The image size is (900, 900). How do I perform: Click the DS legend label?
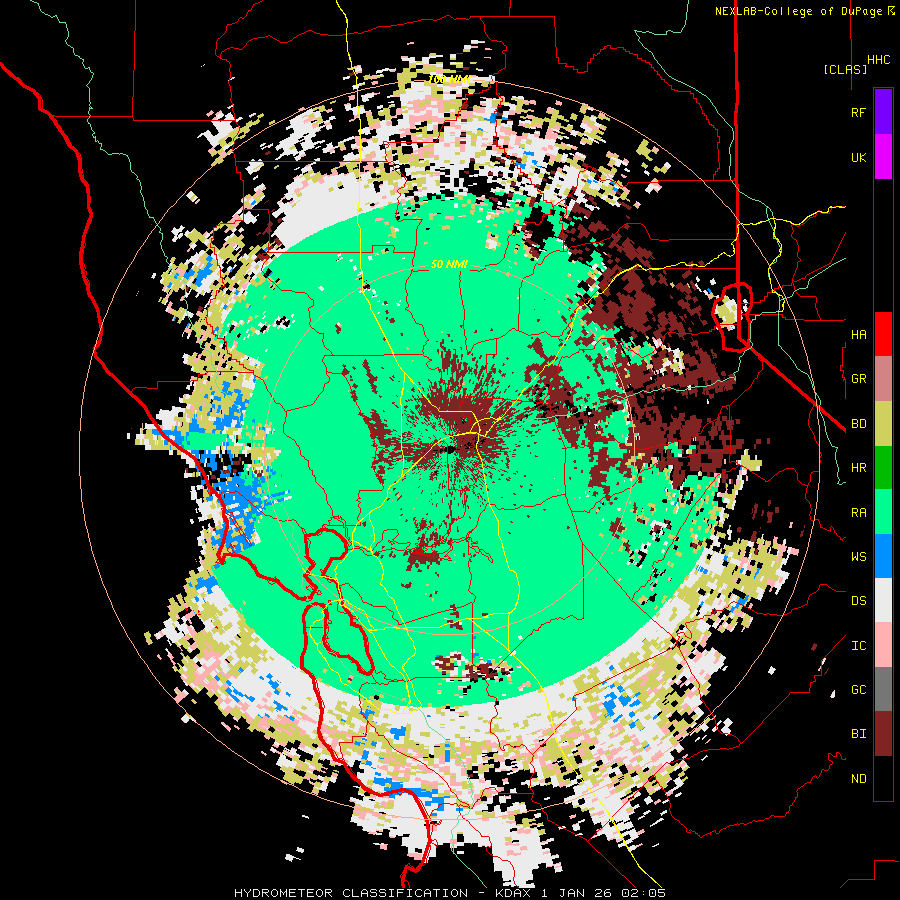[x=858, y=601]
